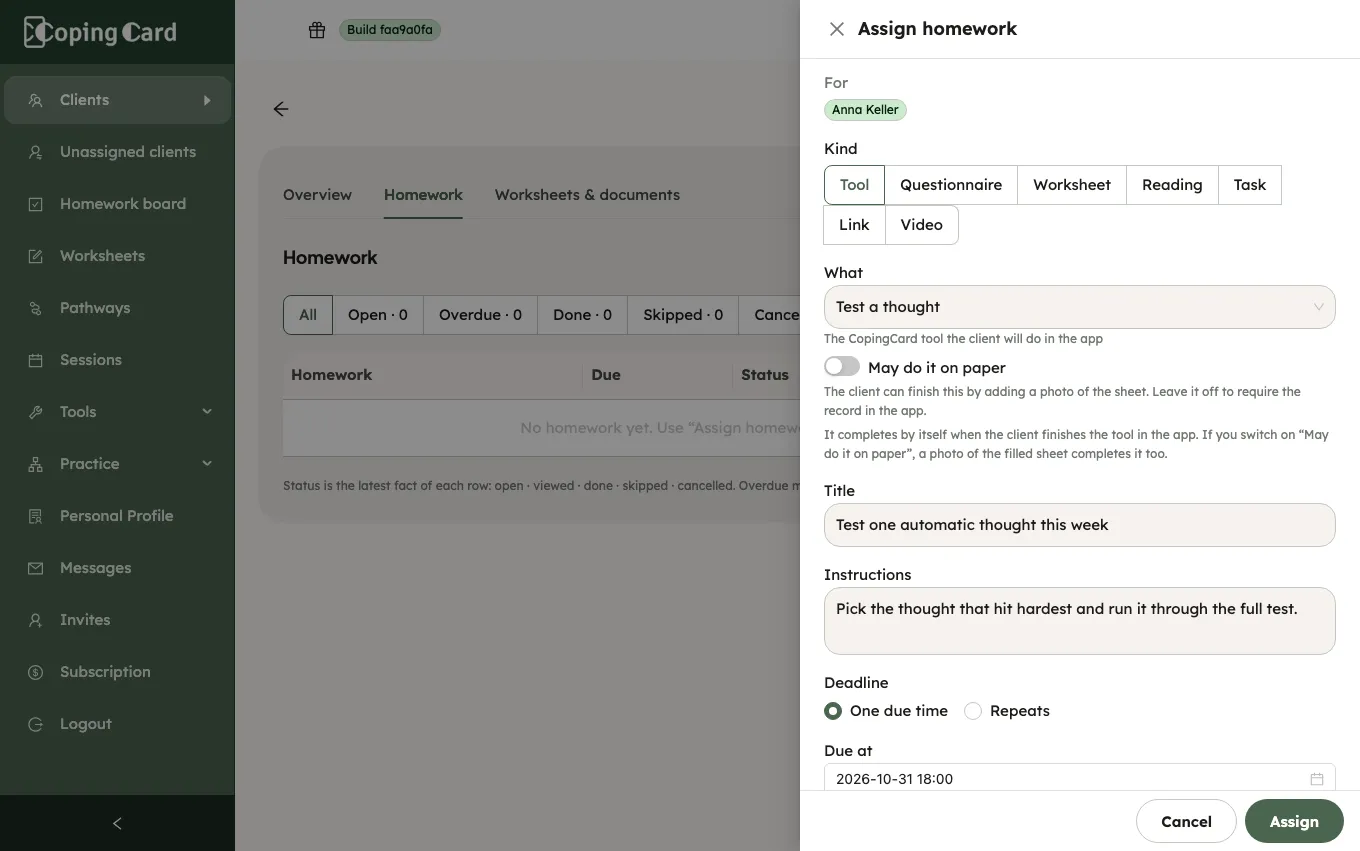Collapse the sidebar with bottom chevron
Image resolution: width=1360 pixels, height=851 pixels.
click(117, 823)
